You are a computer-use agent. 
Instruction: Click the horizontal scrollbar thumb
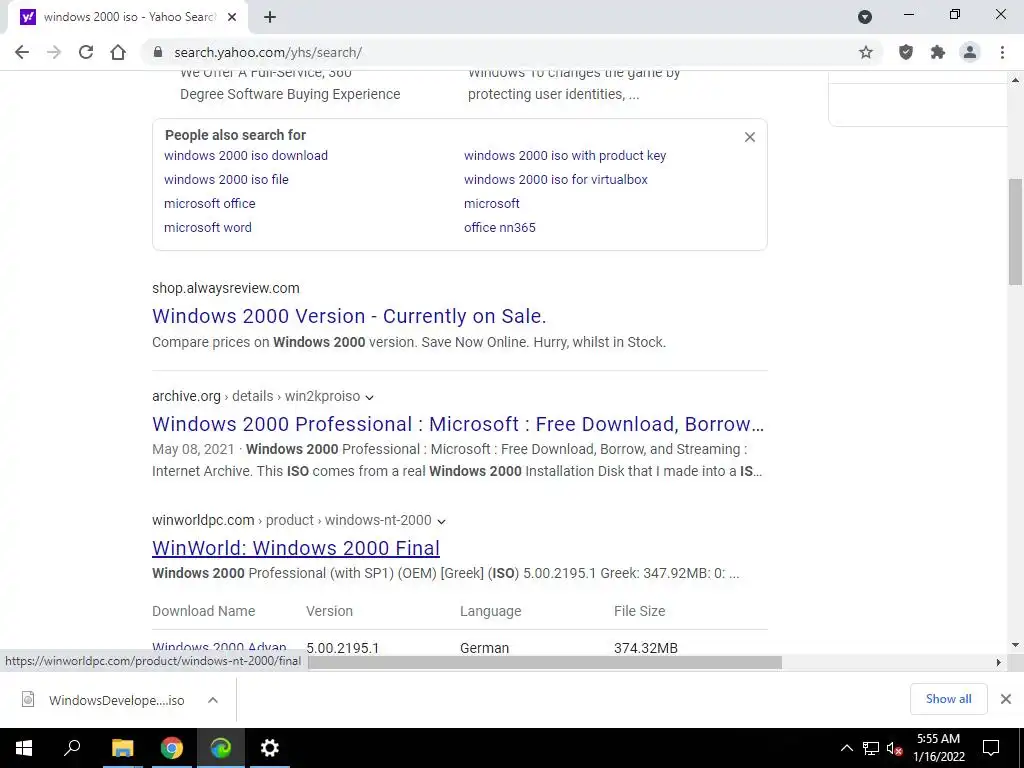(x=545, y=662)
